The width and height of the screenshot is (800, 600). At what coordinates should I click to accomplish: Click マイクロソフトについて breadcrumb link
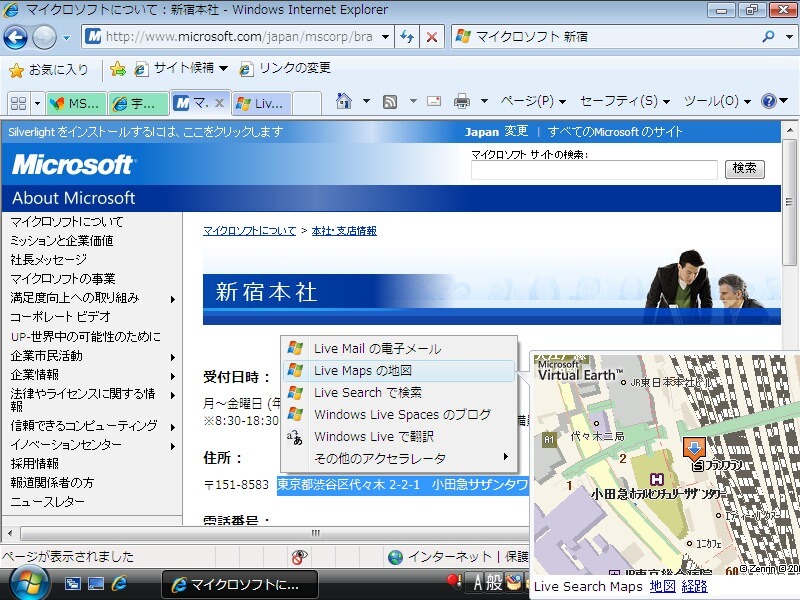[x=249, y=231]
